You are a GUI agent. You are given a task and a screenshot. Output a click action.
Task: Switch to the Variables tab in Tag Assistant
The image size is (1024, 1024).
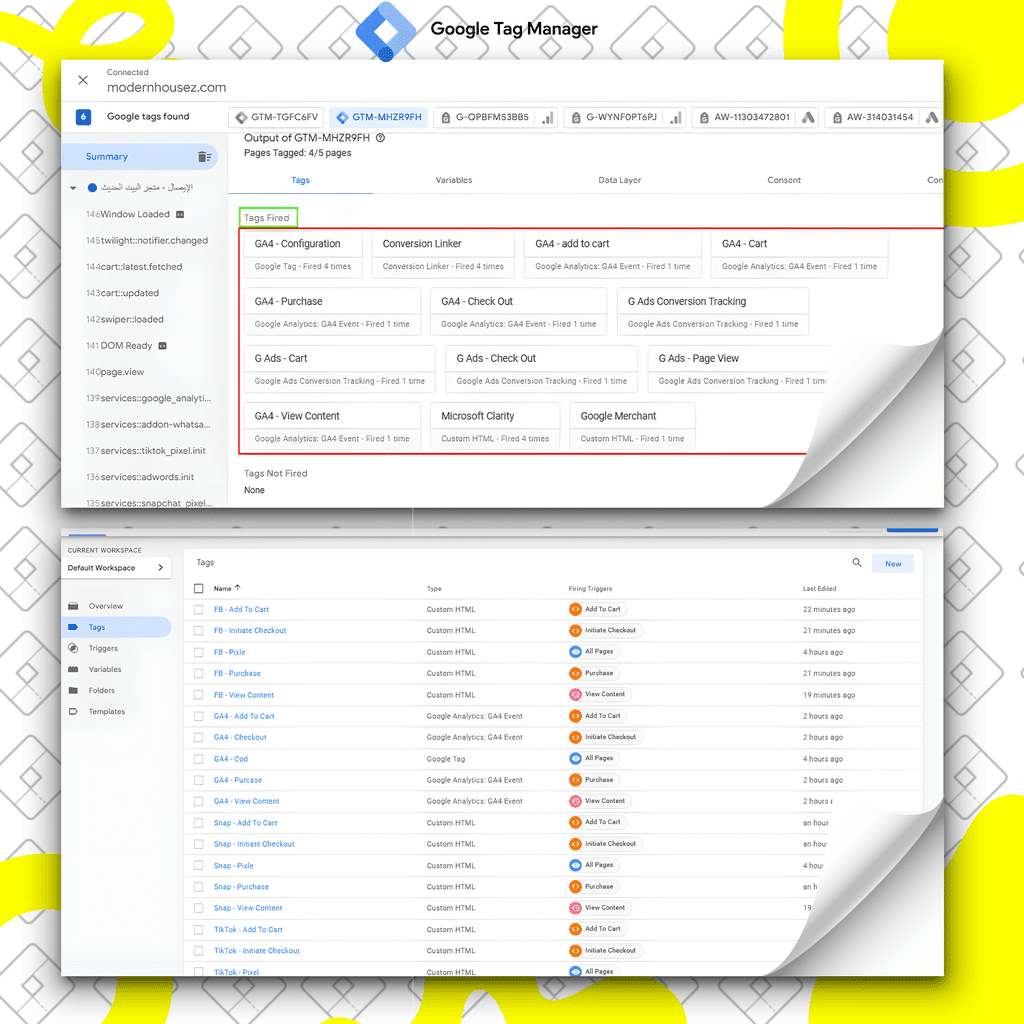click(x=454, y=180)
